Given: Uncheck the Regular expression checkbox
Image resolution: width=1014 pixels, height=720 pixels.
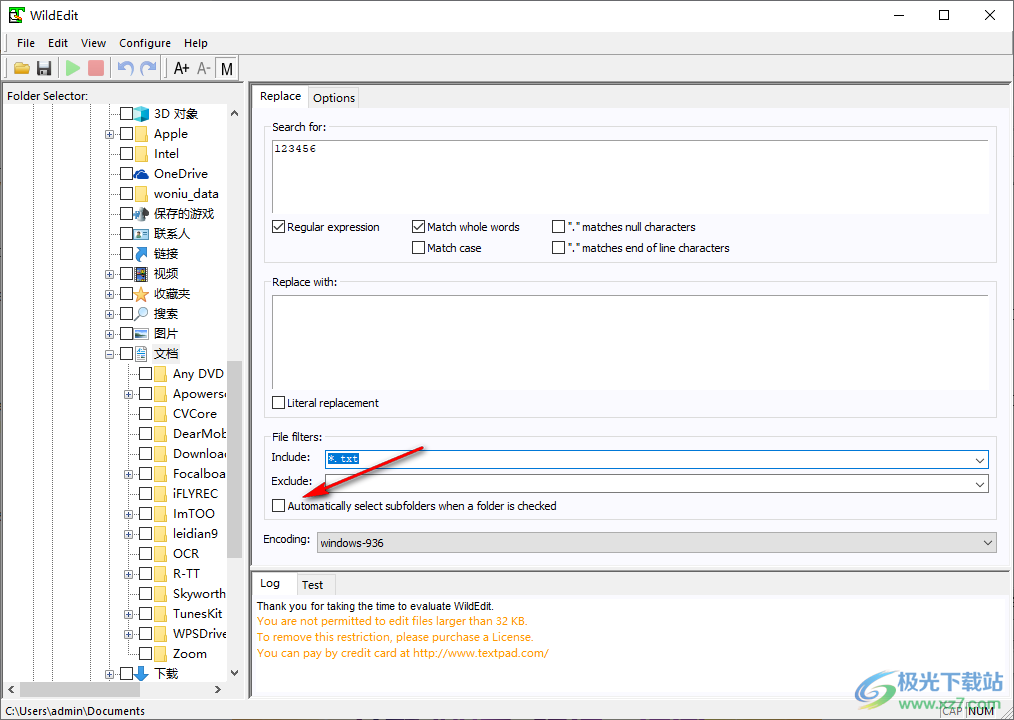Looking at the screenshot, I should point(279,227).
